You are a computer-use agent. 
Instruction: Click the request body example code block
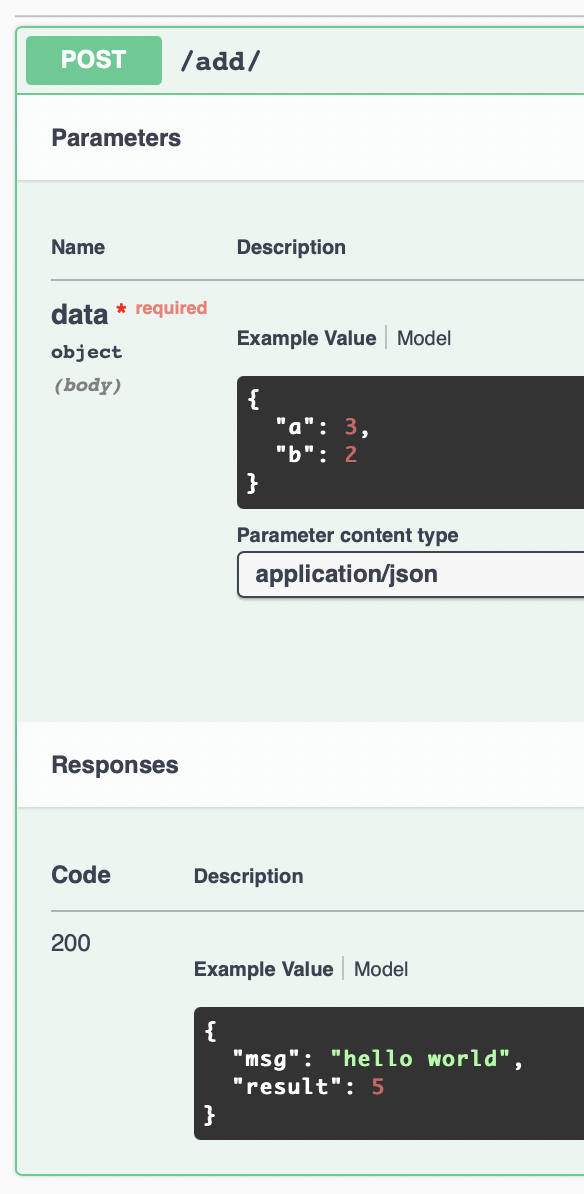pos(410,442)
